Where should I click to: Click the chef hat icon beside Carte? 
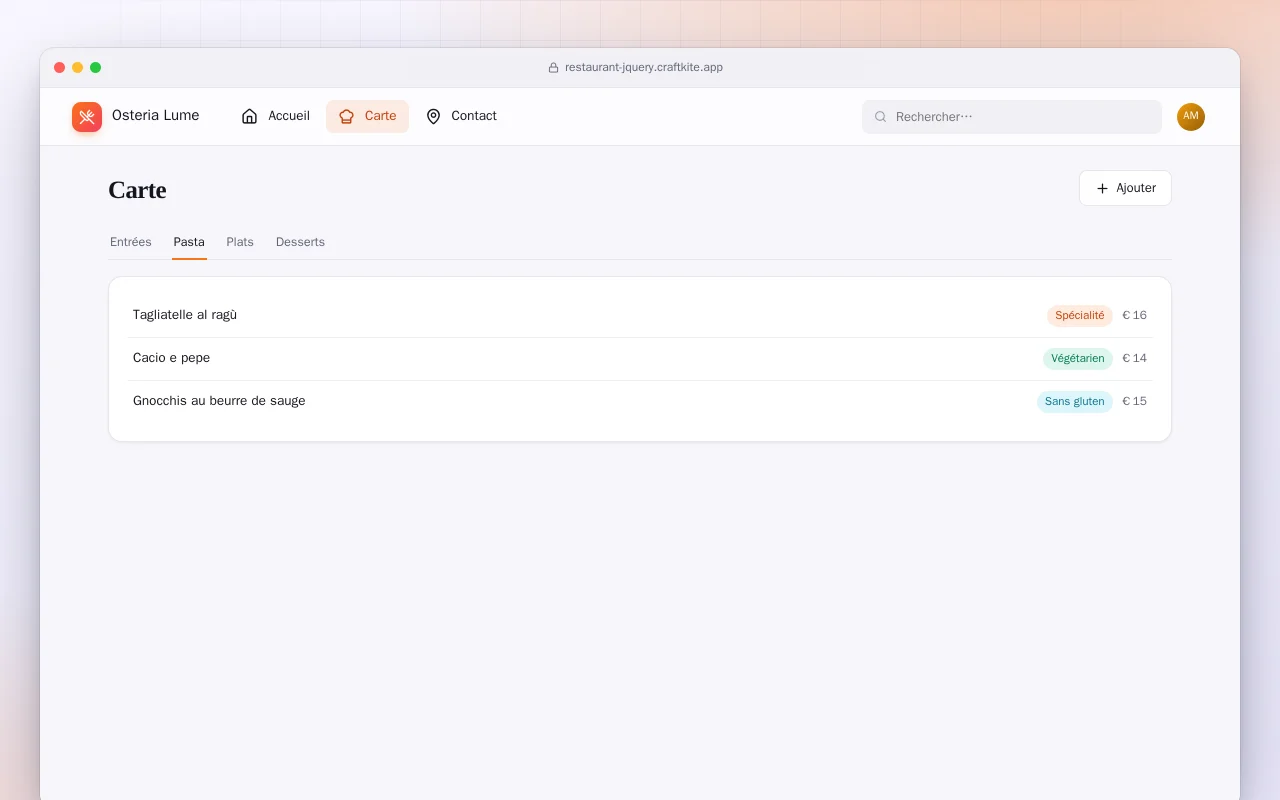pyautogui.click(x=347, y=116)
